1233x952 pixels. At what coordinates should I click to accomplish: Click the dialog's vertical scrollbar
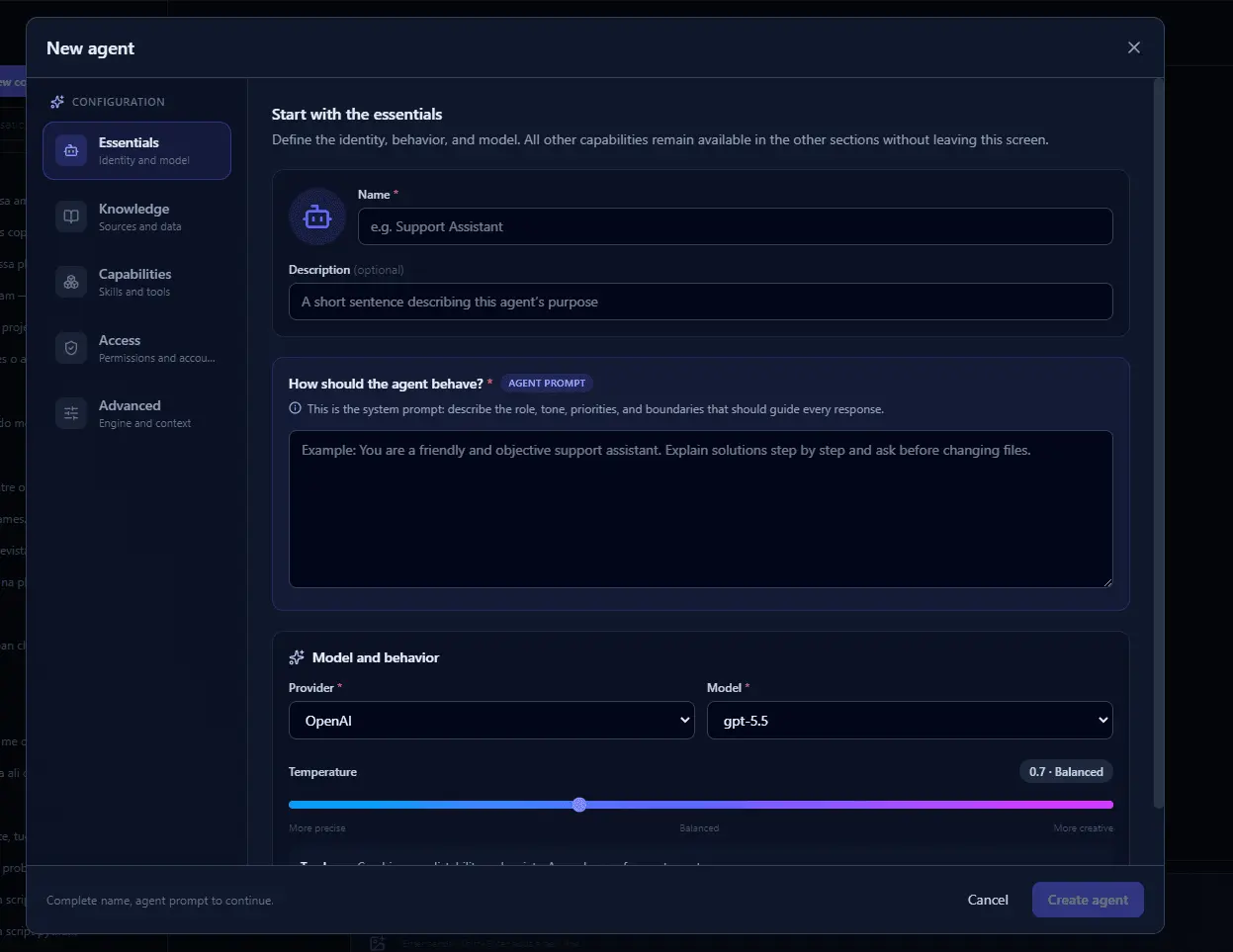pyautogui.click(x=1159, y=445)
